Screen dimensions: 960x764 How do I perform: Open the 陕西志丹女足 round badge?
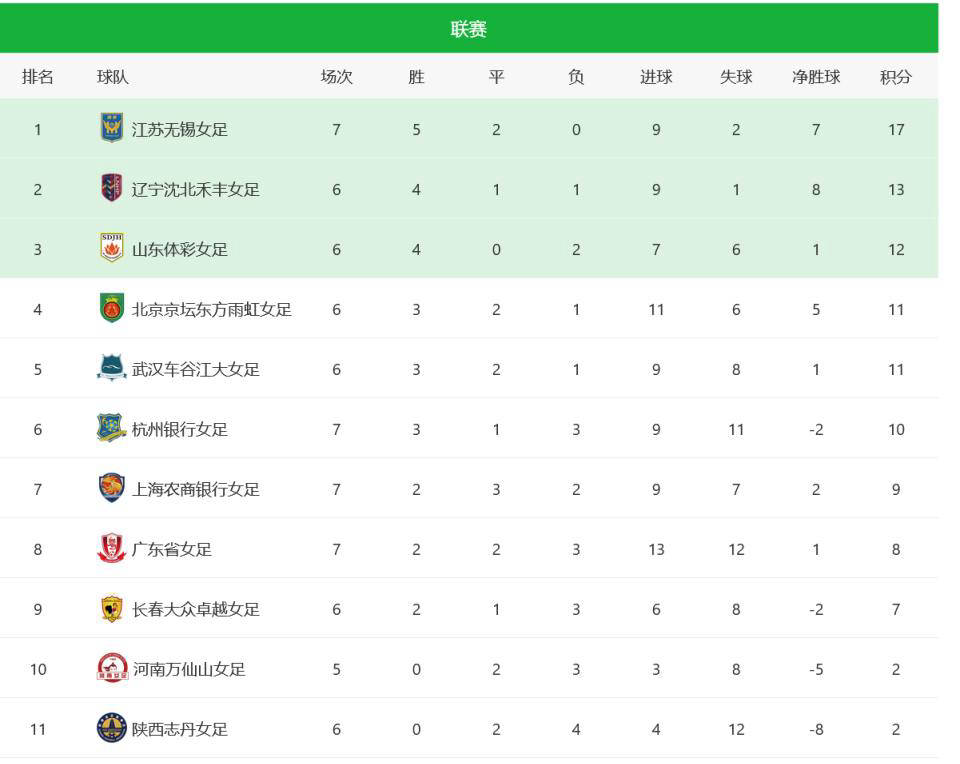point(112,728)
